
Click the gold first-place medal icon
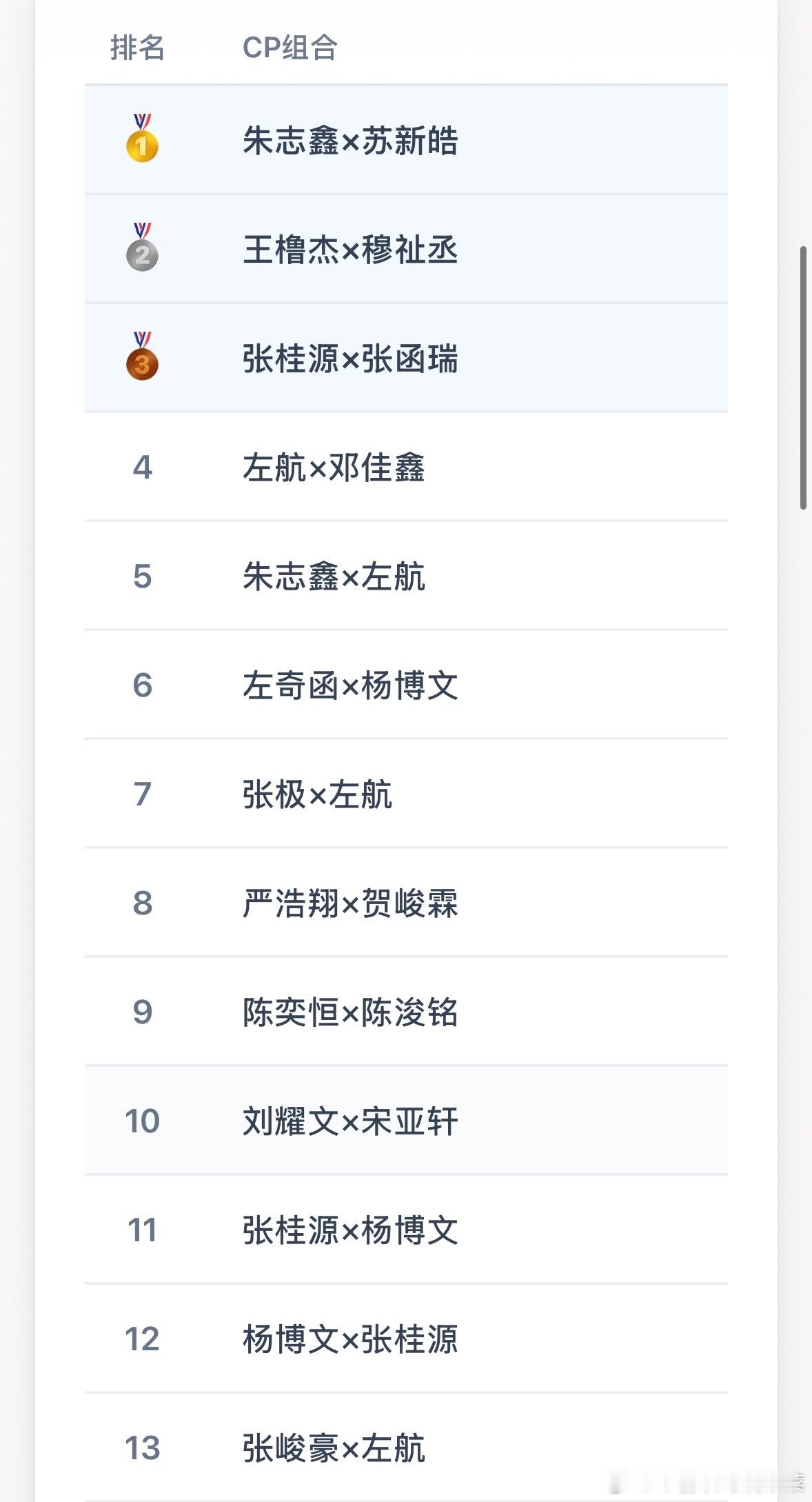(142, 138)
